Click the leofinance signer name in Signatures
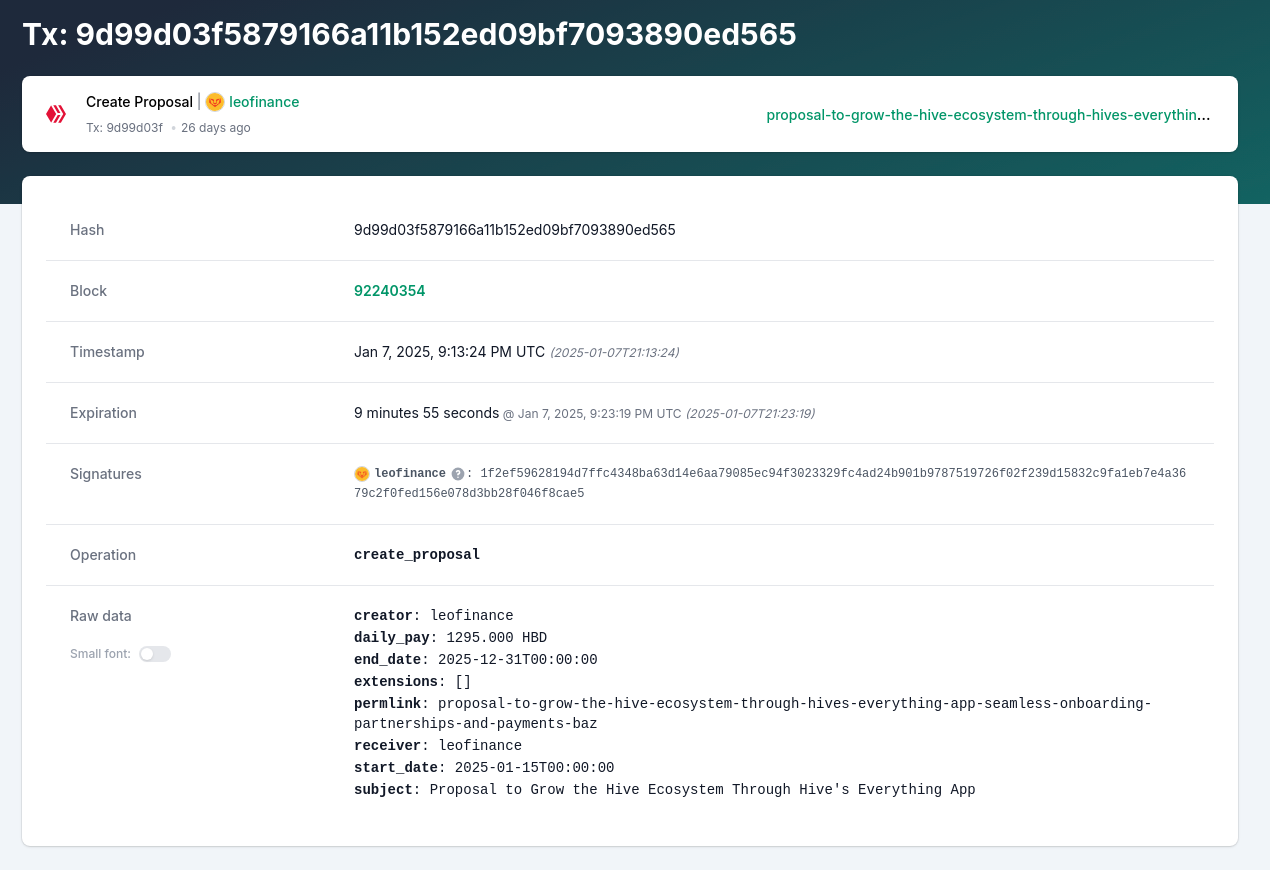This screenshot has height=870, width=1270. pyautogui.click(x=410, y=474)
